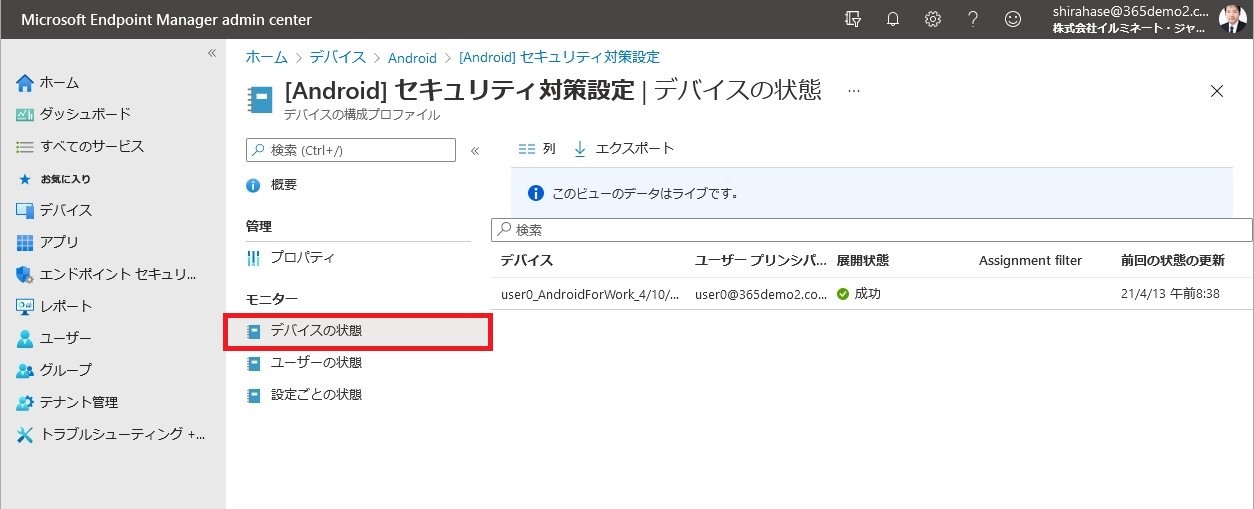Click Android breadcrumb link
Screen dimensions: 1254x509
coord(412,58)
